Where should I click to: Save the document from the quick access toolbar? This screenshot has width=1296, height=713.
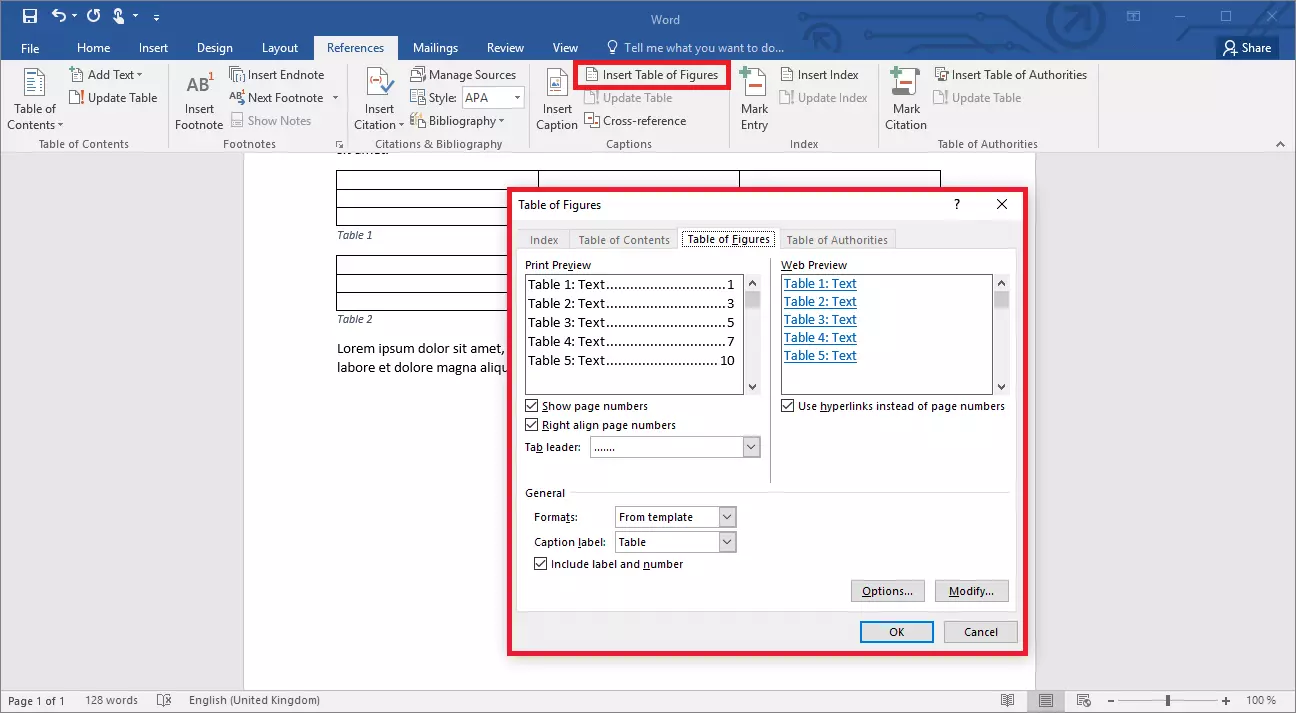(x=30, y=16)
